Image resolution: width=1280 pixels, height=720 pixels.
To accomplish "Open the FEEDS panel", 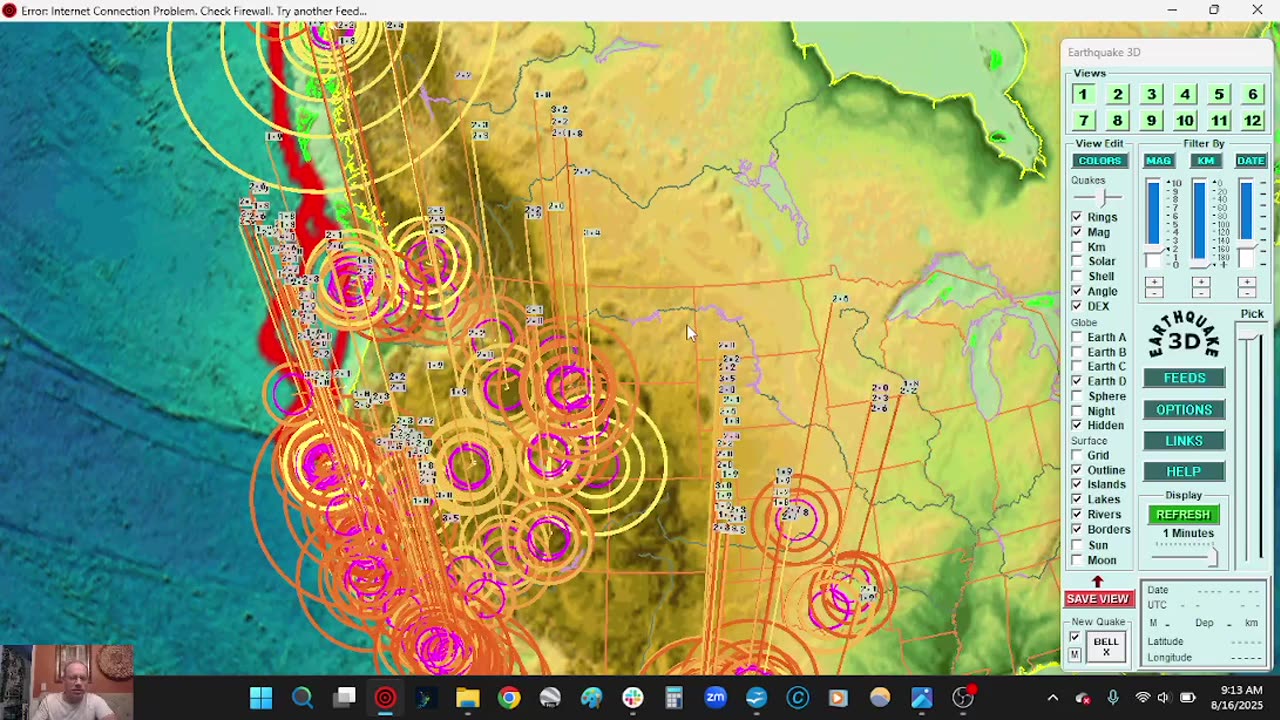I will pyautogui.click(x=1184, y=378).
